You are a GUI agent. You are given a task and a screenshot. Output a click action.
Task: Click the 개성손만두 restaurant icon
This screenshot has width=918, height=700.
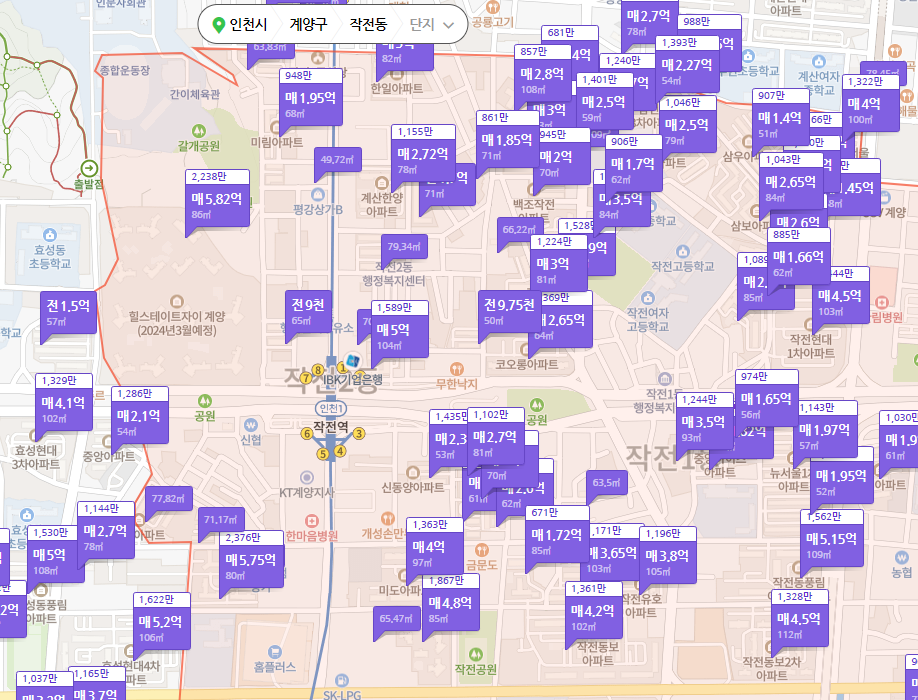coord(387,519)
